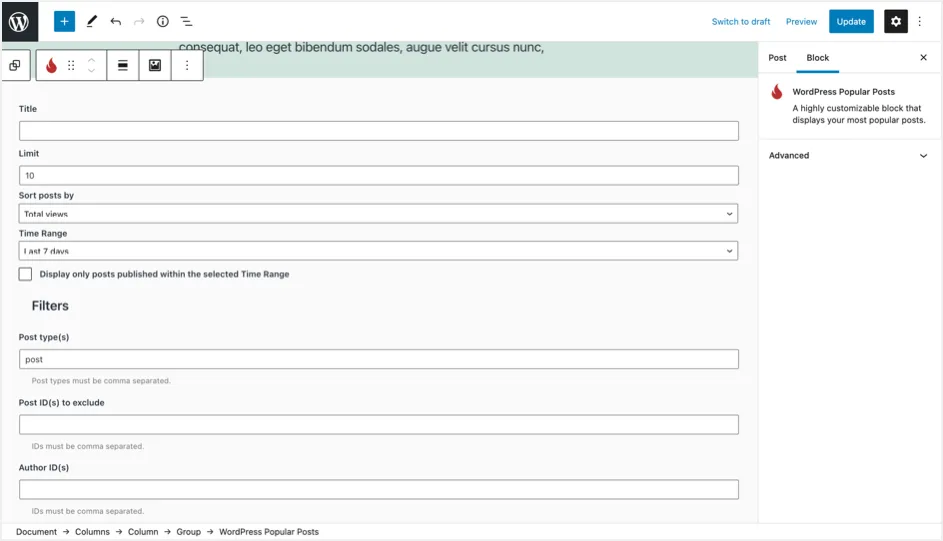The image size is (943, 541).
Task: Move the block up with arrow
Action: pyautogui.click(x=91, y=60)
